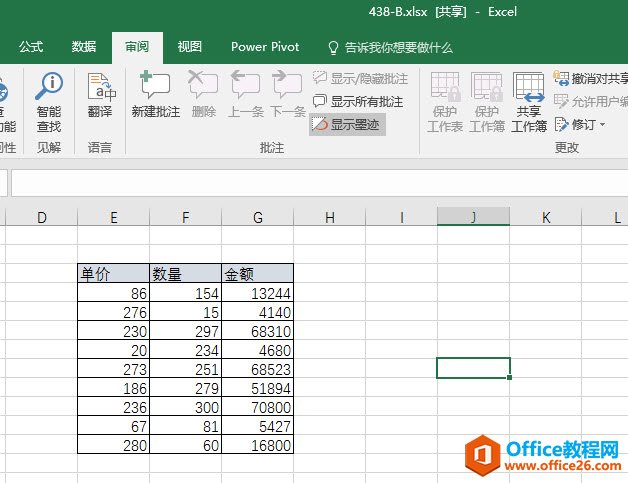Image resolution: width=628 pixels, height=483 pixels.
Task: Select the cell containing 金额 header
Action: (x=257, y=274)
